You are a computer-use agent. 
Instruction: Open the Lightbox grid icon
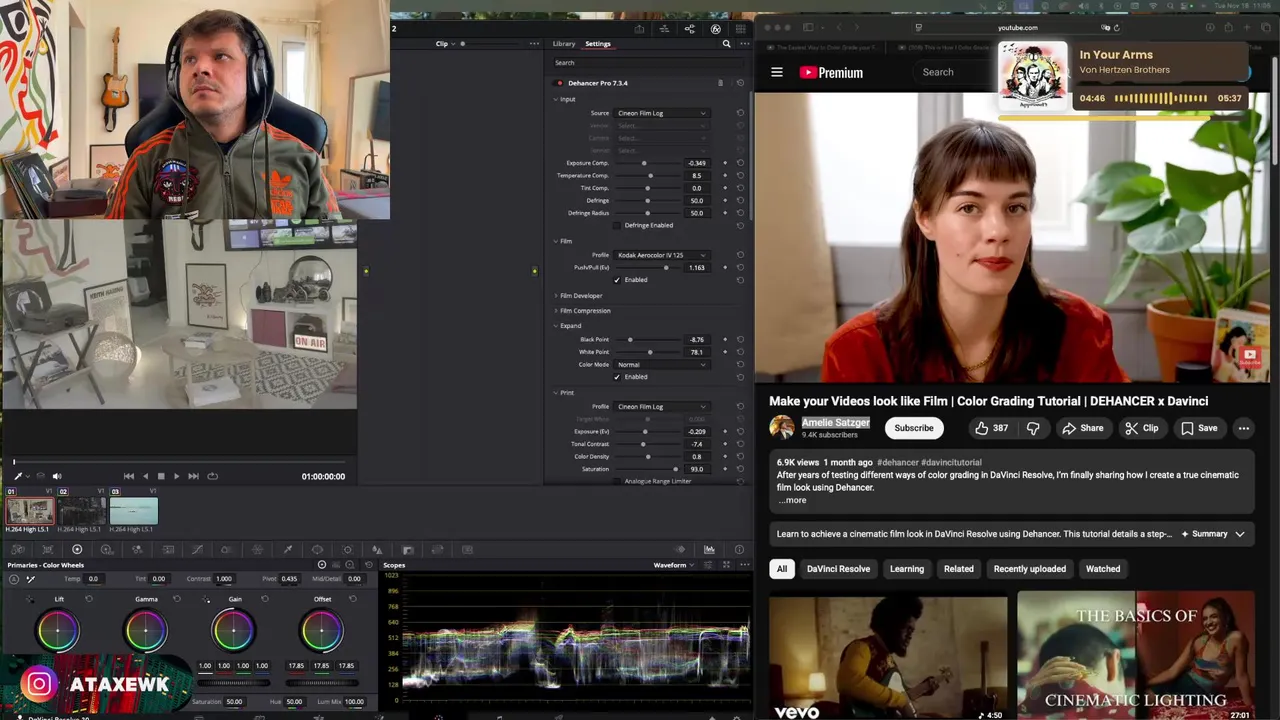coord(741,29)
